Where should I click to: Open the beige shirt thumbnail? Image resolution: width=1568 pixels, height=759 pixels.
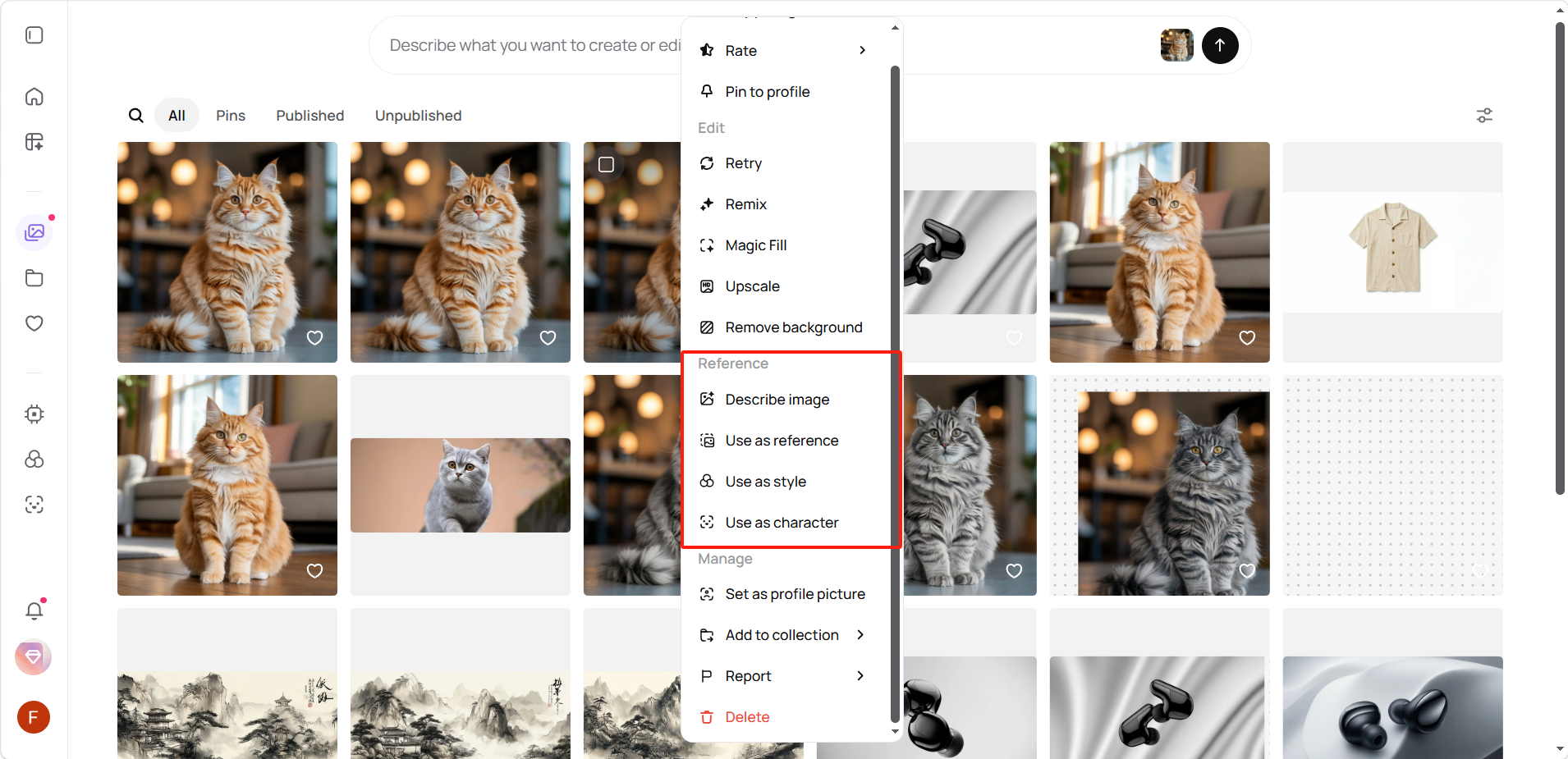coord(1393,252)
